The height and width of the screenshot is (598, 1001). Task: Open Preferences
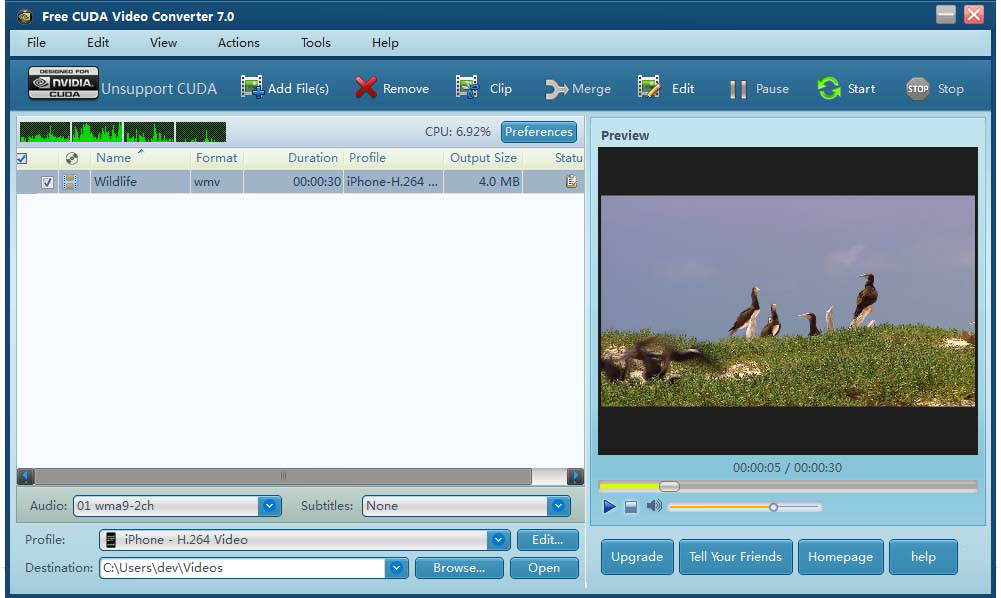[x=539, y=132]
